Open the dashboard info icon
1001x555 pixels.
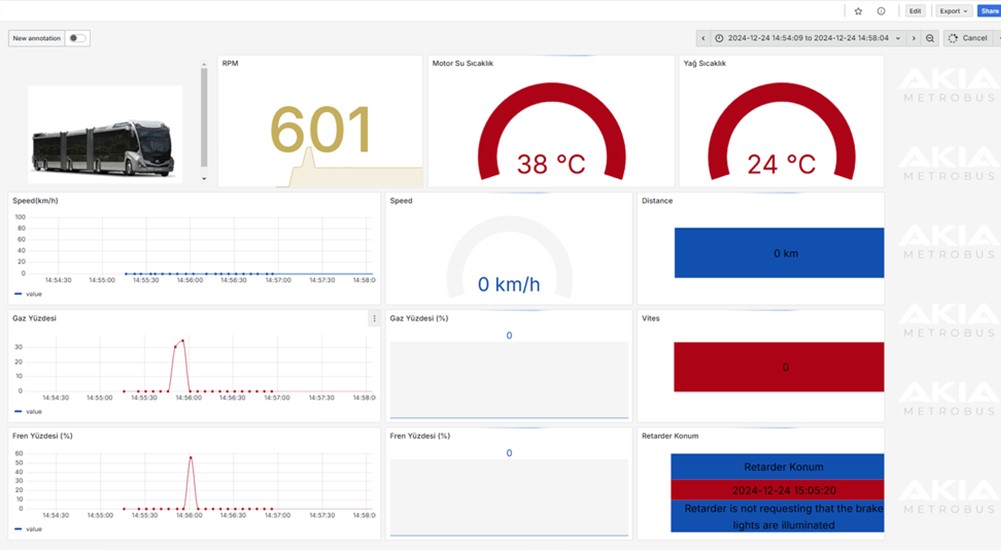coord(881,11)
